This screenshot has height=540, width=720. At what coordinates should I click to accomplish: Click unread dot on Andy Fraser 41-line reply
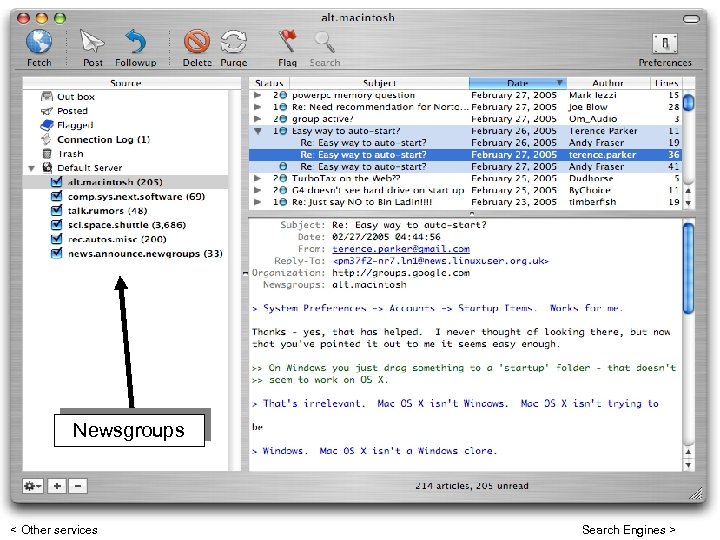click(x=283, y=166)
